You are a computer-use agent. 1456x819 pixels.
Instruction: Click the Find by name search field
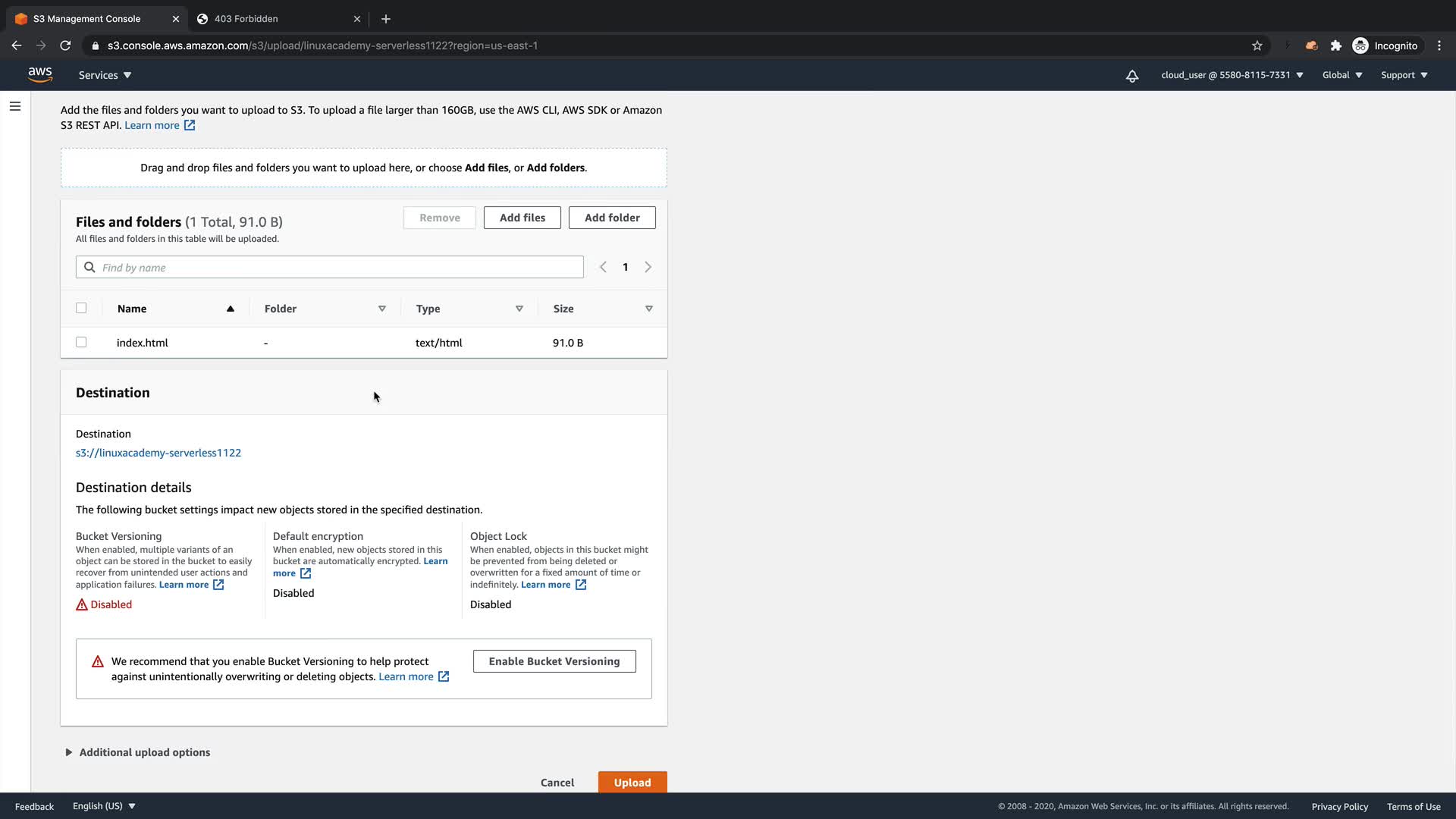330,267
